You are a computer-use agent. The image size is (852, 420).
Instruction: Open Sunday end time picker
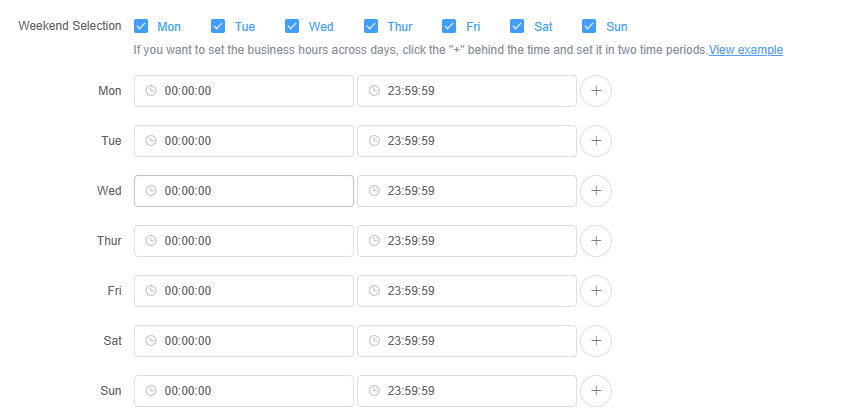pyautogui.click(x=467, y=391)
